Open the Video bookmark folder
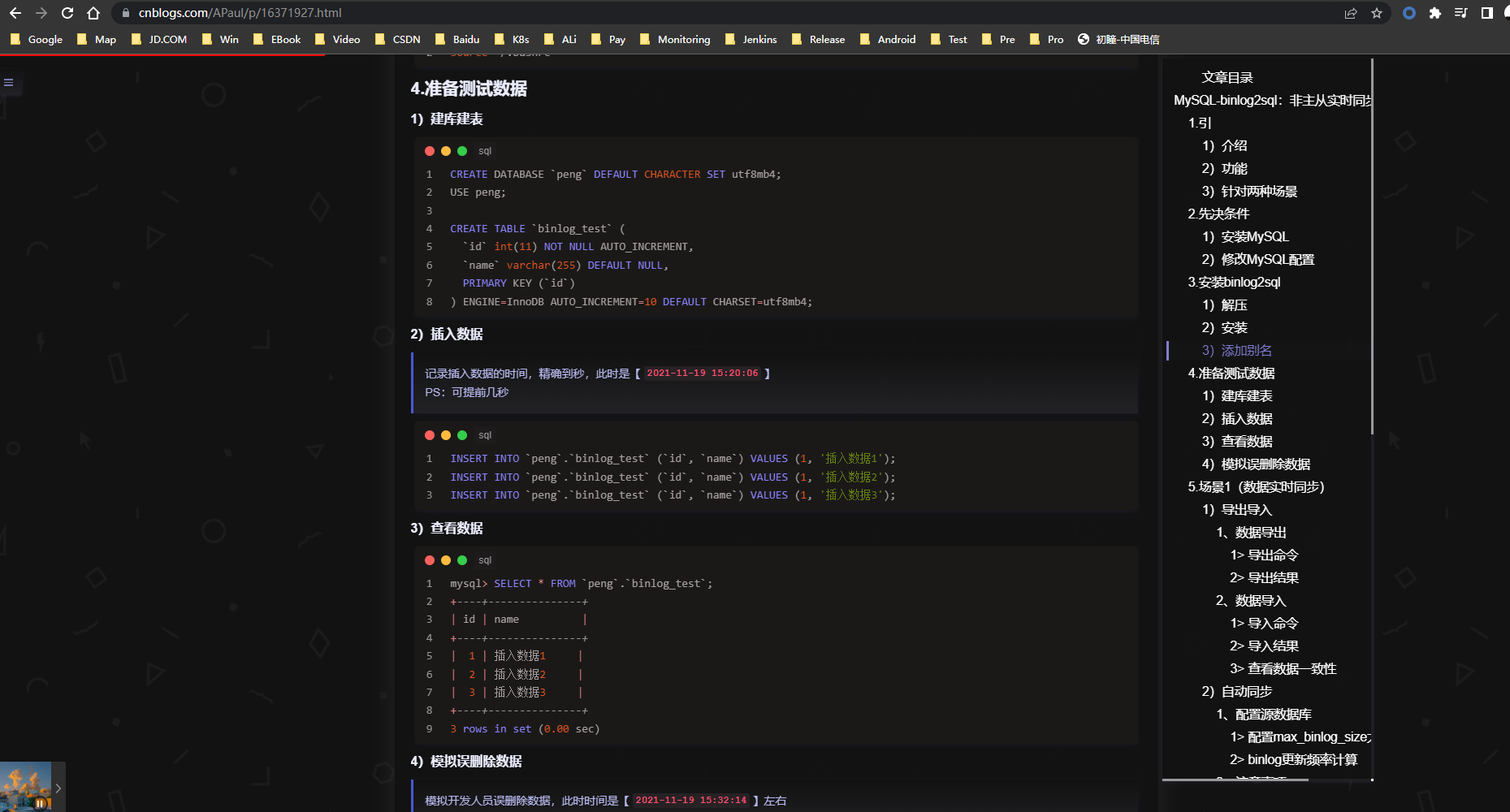This screenshot has width=1510, height=812. click(x=337, y=39)
